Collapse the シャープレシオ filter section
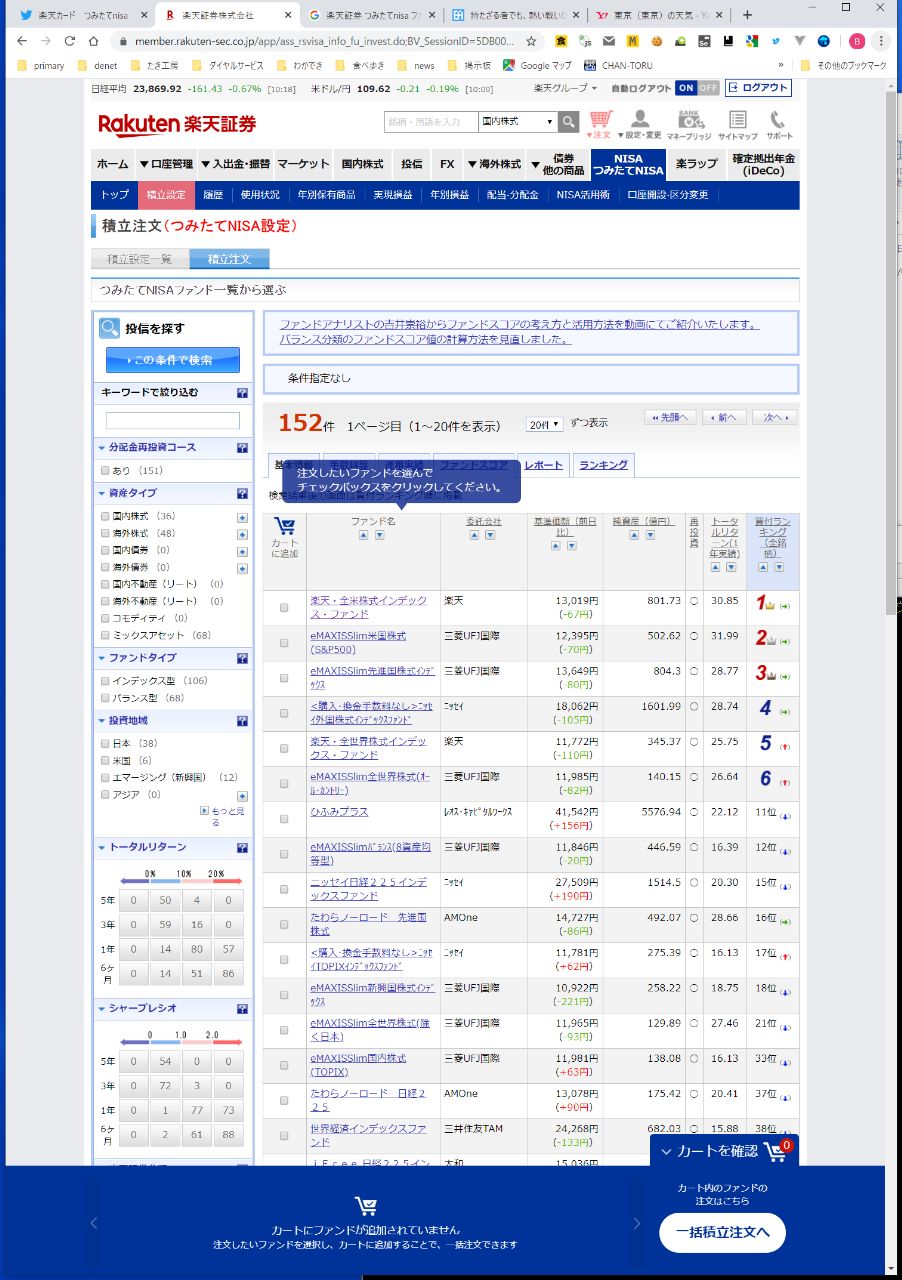Image resolution: width=902 pixels, height=1280 pixels. pos(101,1009)
